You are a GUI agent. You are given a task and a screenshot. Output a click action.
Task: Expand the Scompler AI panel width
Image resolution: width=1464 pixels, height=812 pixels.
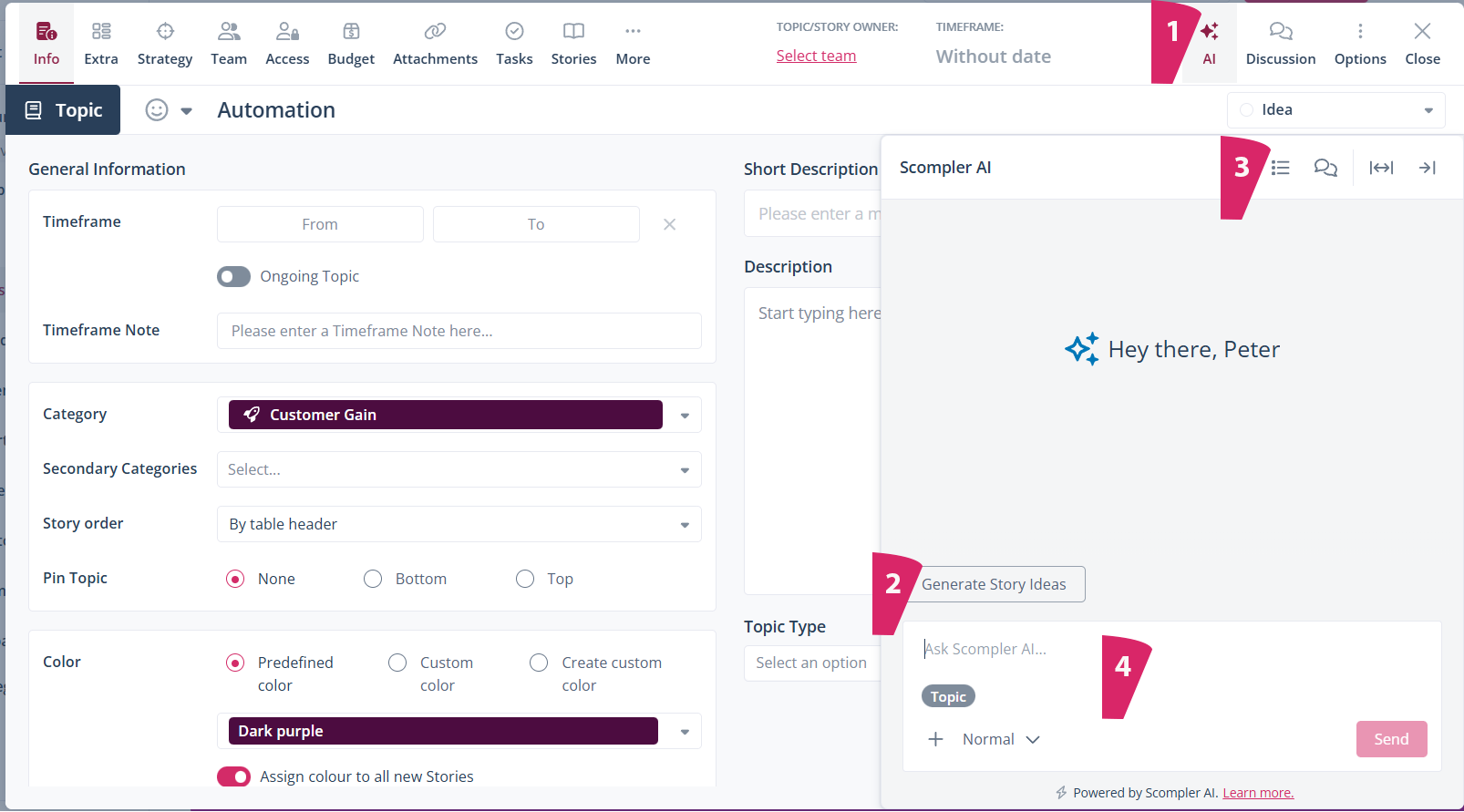[1381, 168]
